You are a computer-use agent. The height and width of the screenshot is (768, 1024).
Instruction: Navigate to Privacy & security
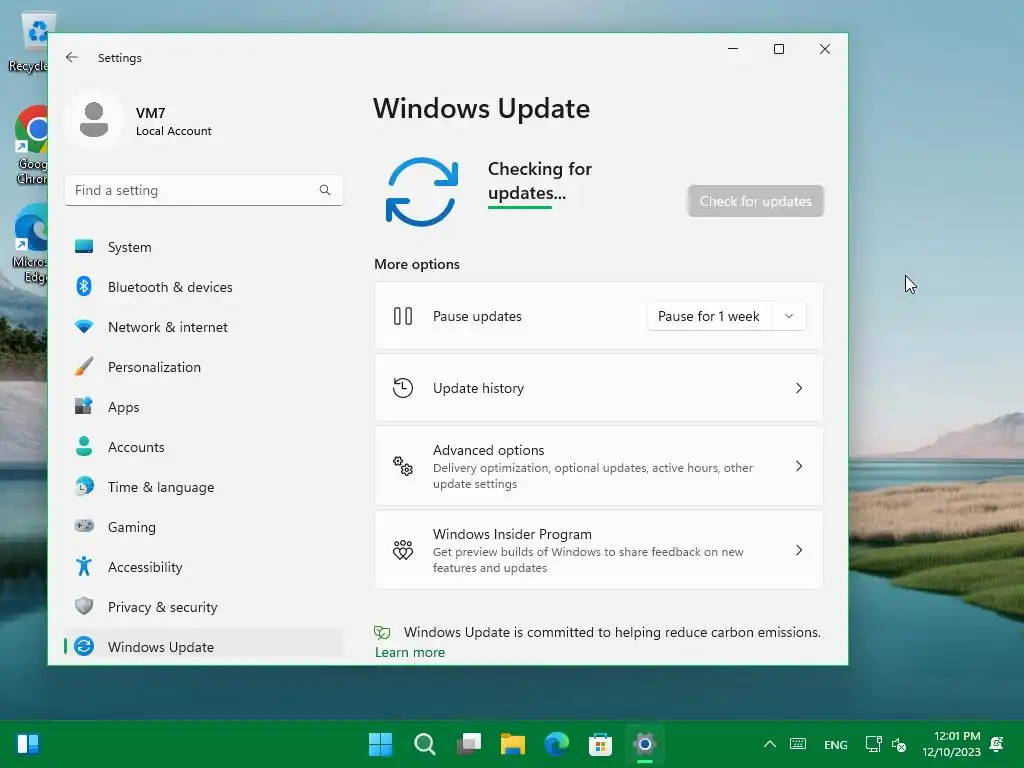(203, 607)
